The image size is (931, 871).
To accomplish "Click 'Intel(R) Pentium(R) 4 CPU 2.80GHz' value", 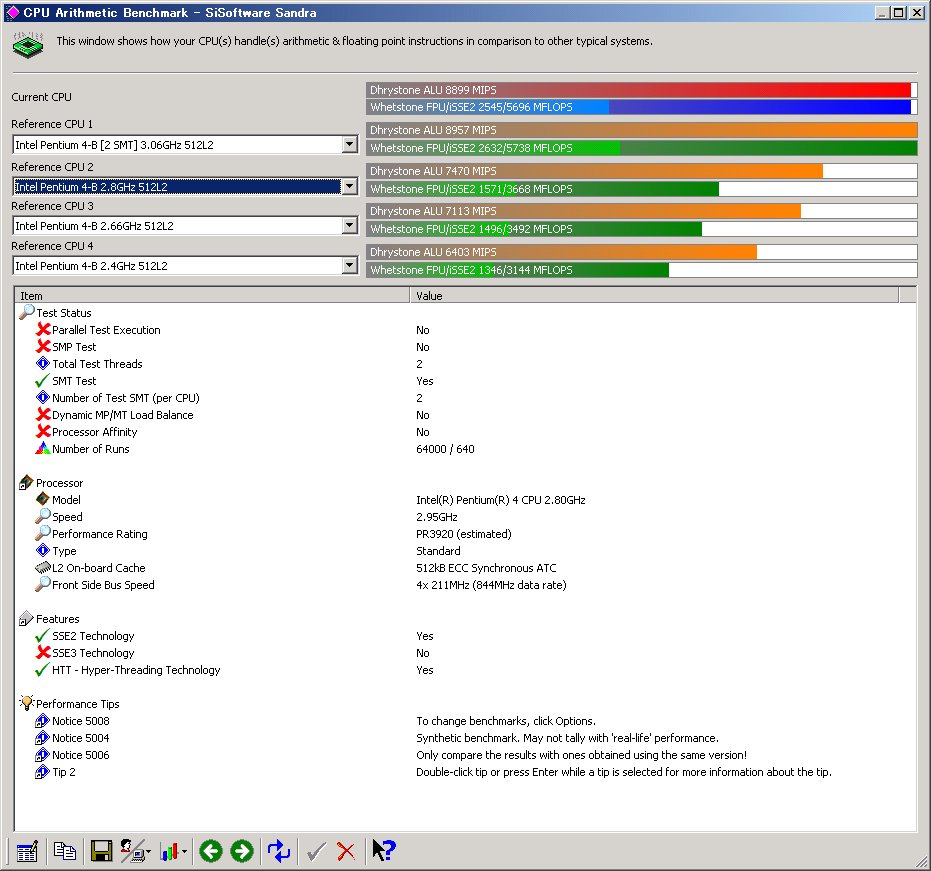I will [x=501, y=500].
